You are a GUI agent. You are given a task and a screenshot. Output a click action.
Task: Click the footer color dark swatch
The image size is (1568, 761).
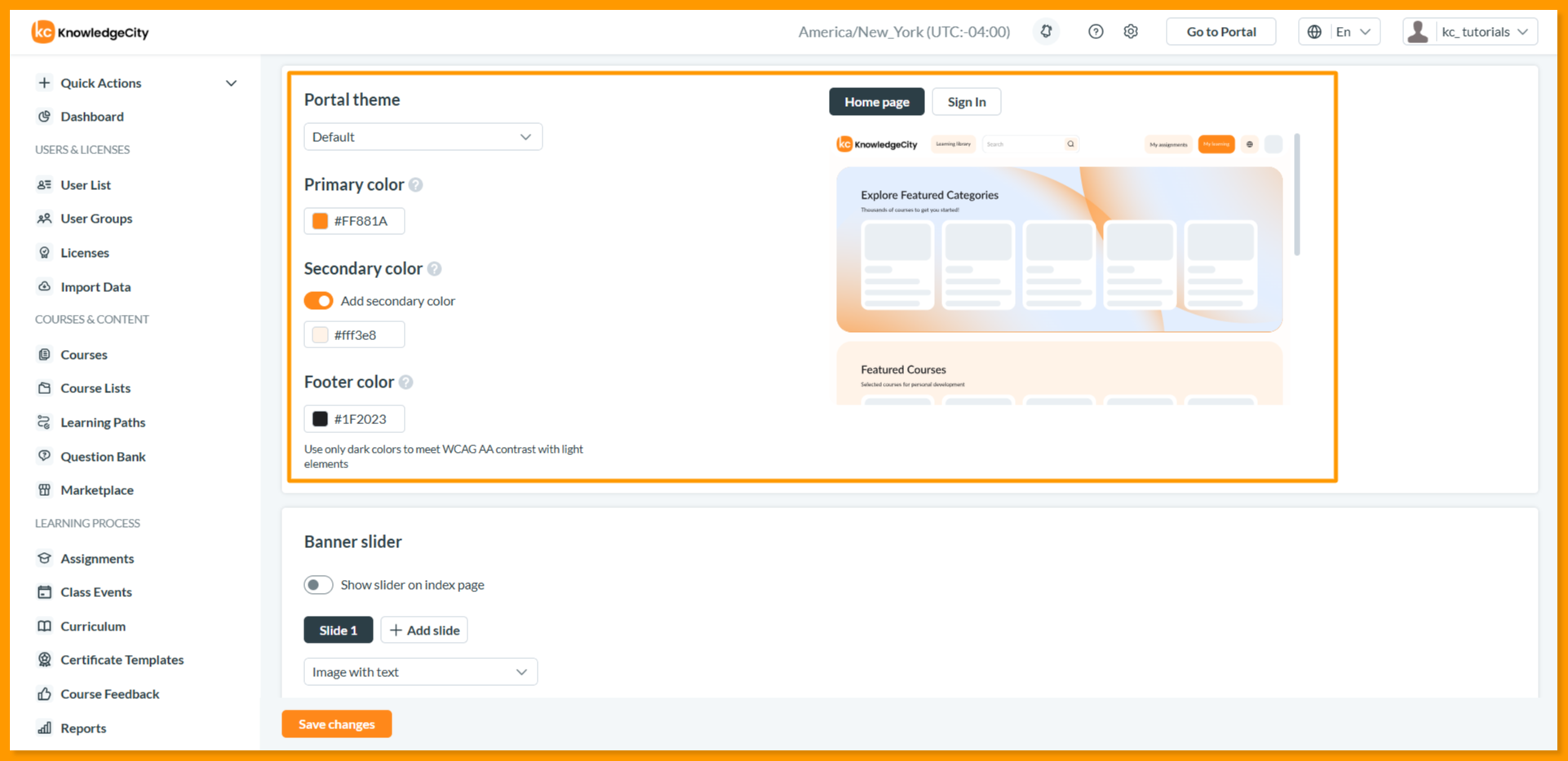321,419
